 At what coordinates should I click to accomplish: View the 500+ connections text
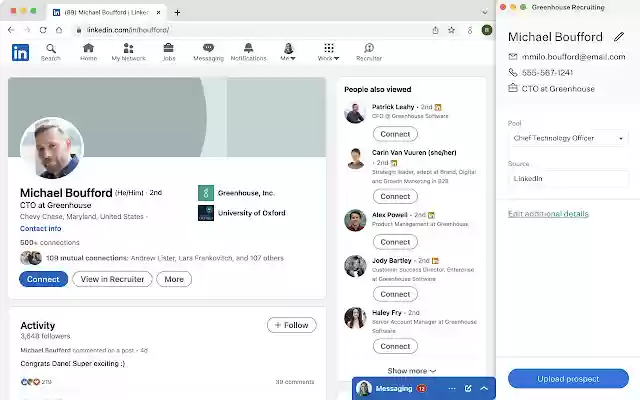tap(50, 242)
